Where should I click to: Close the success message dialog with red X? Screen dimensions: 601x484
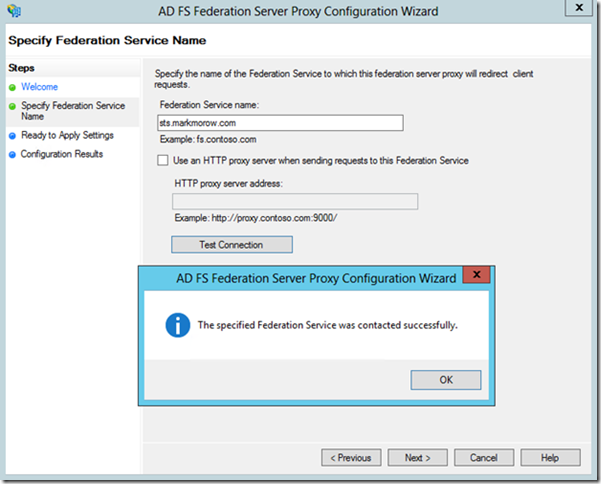click(476, 274)
